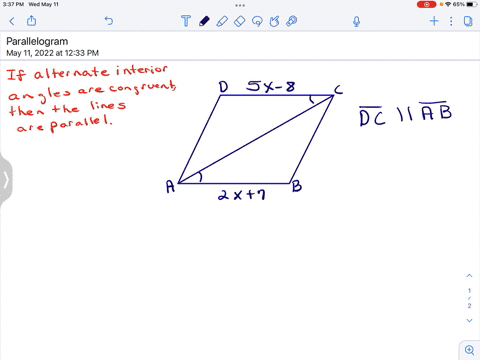Tap the zoom magnifier button
The height and width of the screenshot is (360, 480).
[x=470, y=350]
